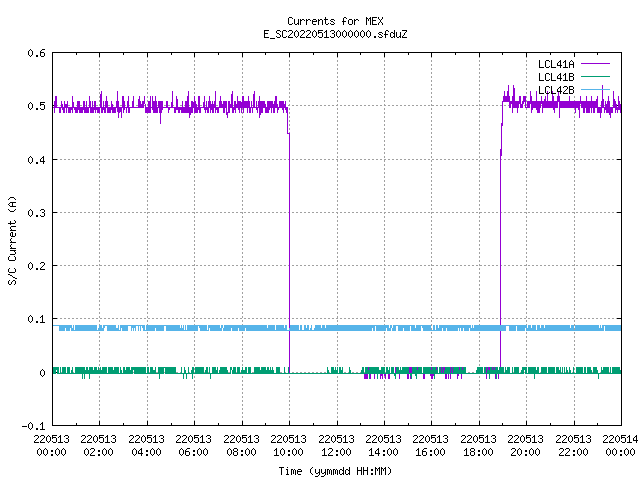Click the x-axis tick 220513 22:00
The width and height of the screenshot is (640, 480).
point(573,445)
